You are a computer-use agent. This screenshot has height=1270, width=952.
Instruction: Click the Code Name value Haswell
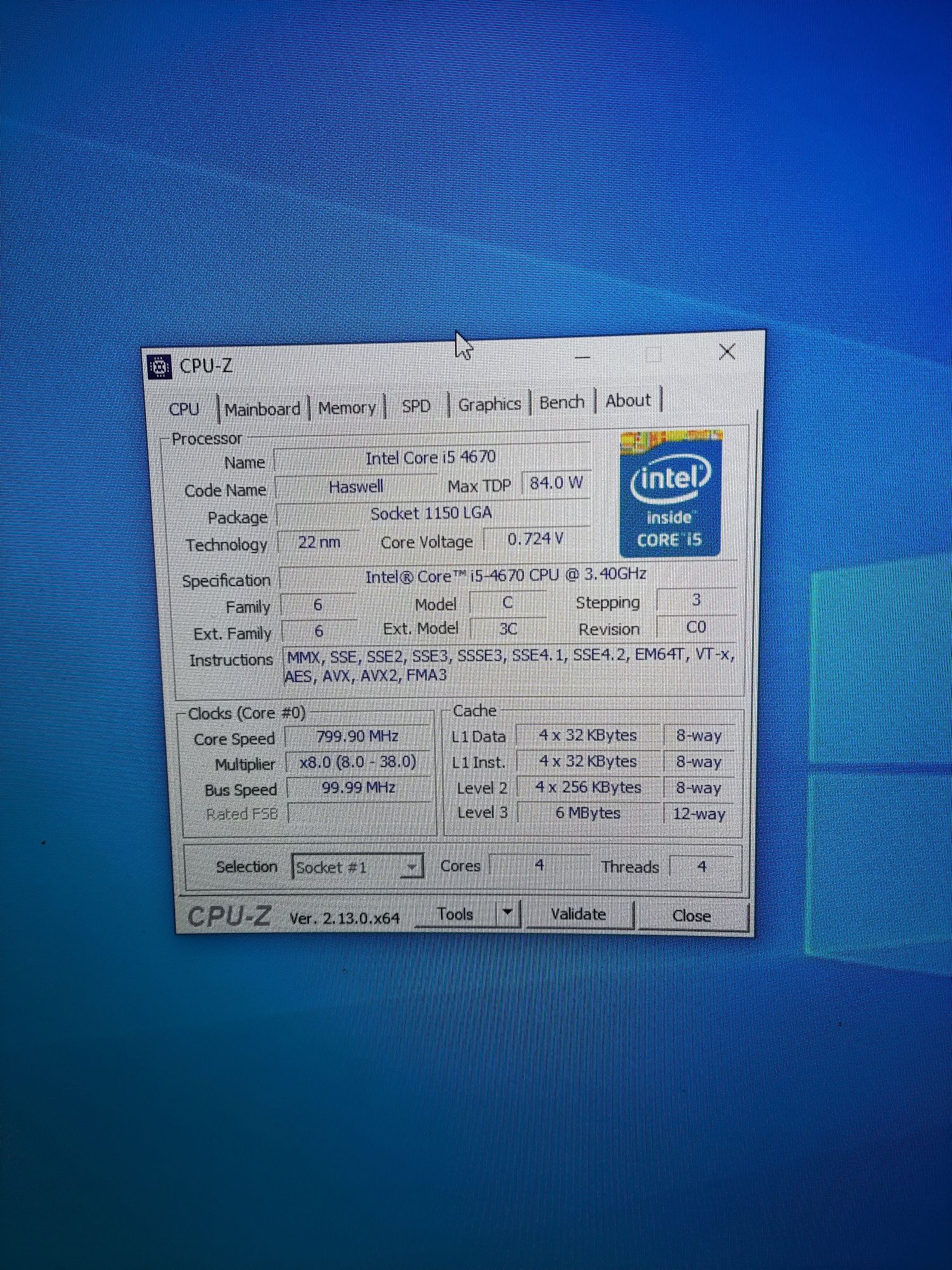tap(356, 487)
